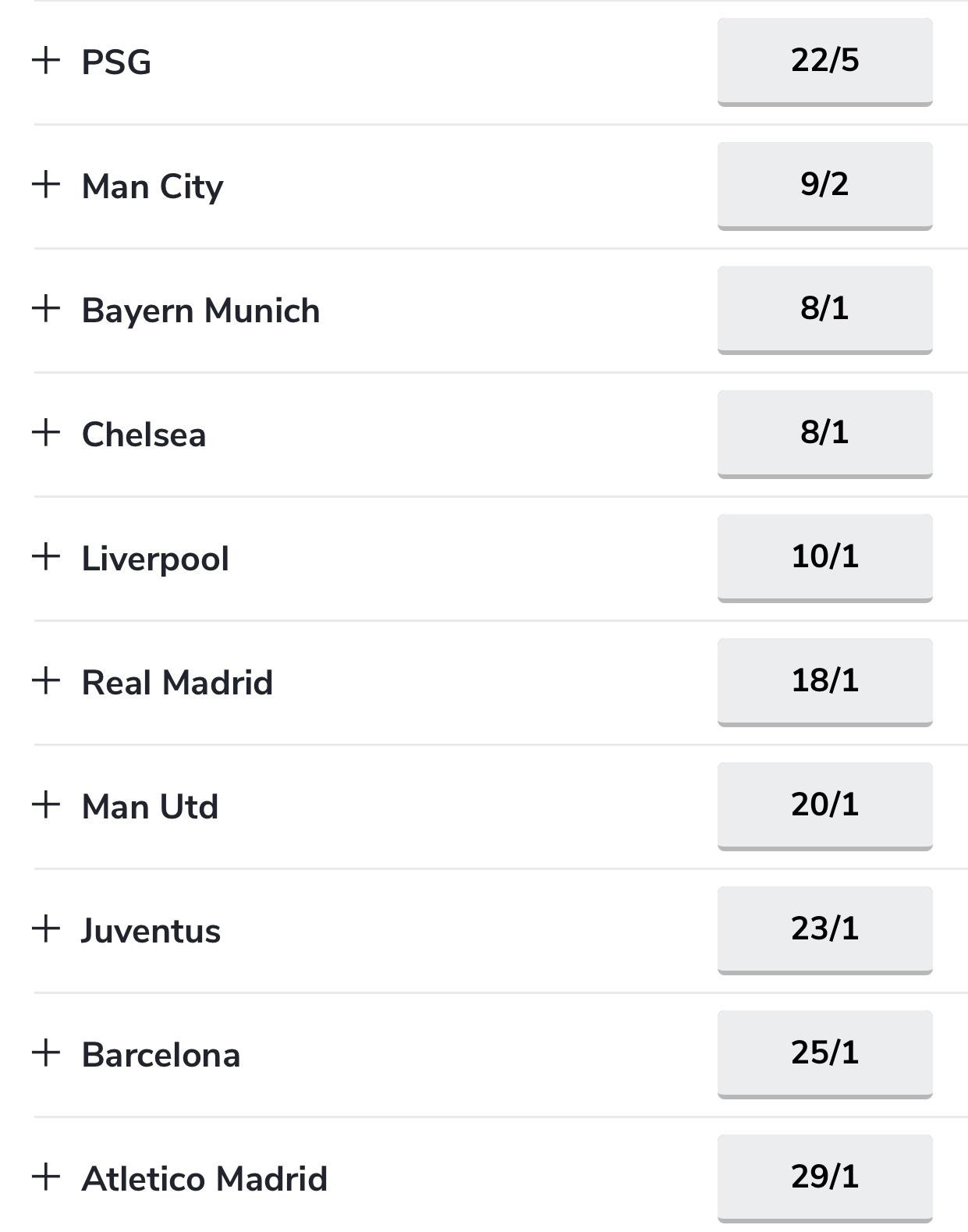Select PSG odds 22/5
Screen dimensions: 968x1232
click(x=824, y=61)
